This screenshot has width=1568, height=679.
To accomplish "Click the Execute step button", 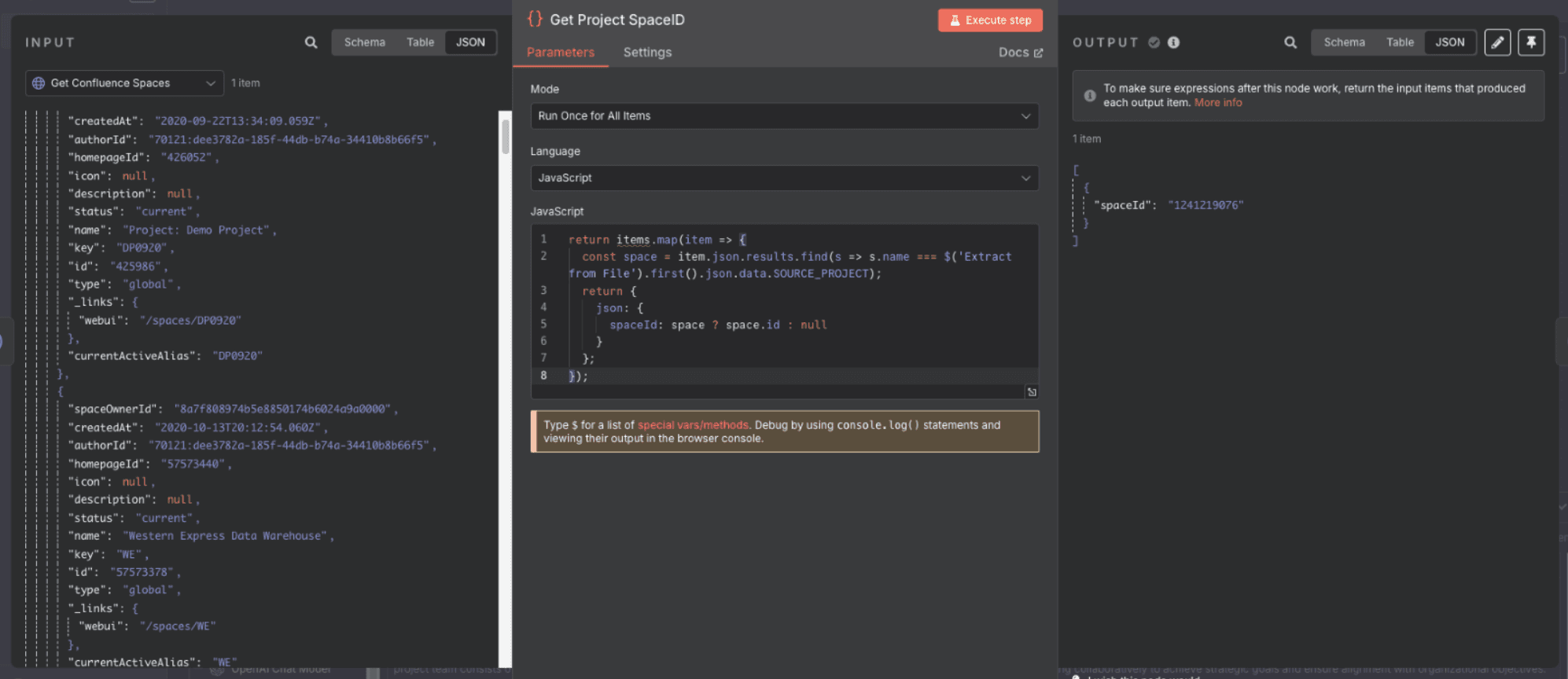I will [x=990, y=20].
